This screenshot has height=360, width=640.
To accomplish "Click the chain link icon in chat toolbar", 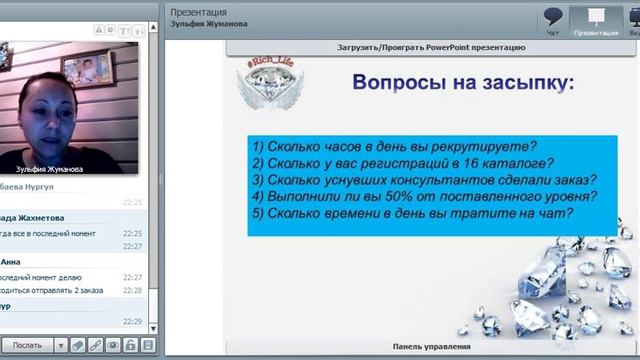I will point(96,345).
